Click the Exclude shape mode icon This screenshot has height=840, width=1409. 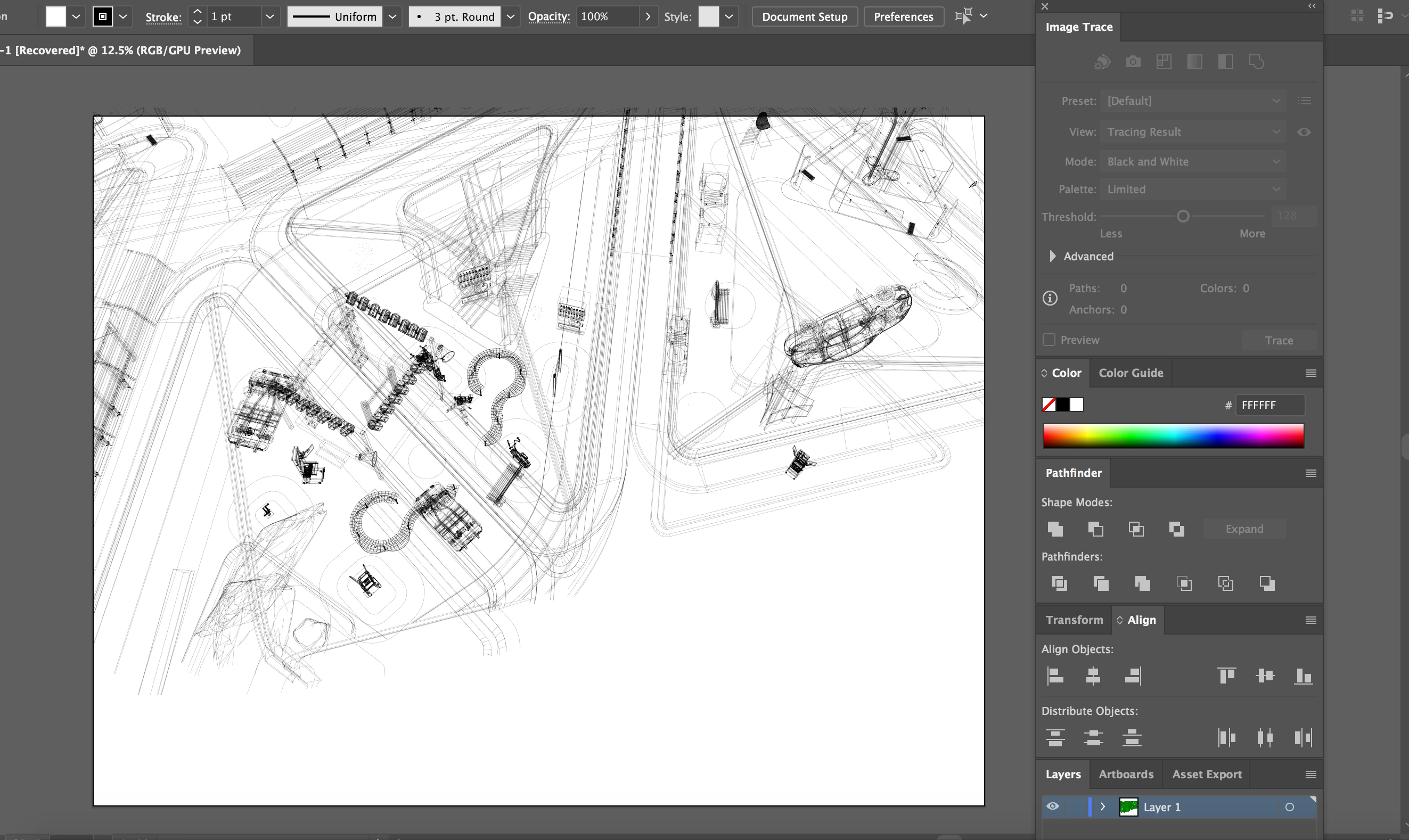tap(1176, 529)
